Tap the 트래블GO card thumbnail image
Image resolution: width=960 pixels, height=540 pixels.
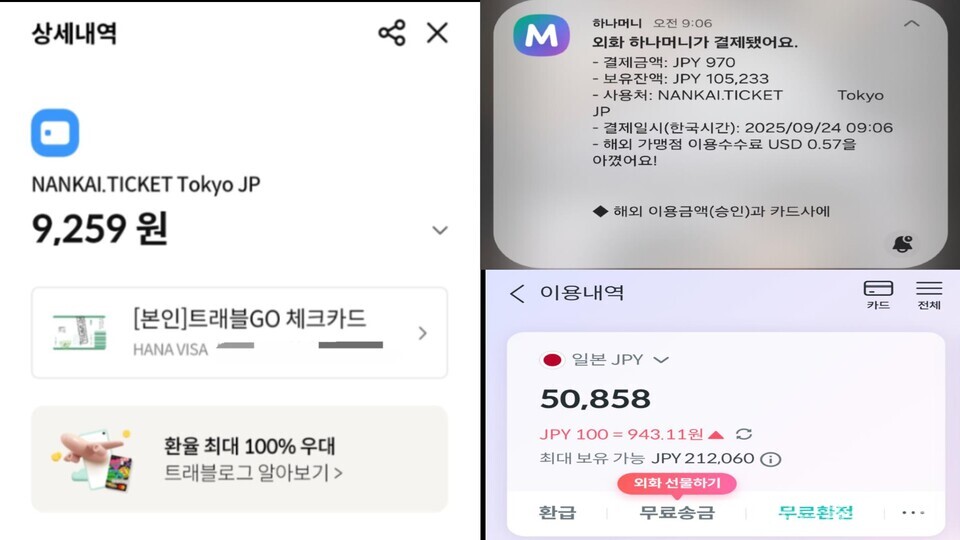80,332
